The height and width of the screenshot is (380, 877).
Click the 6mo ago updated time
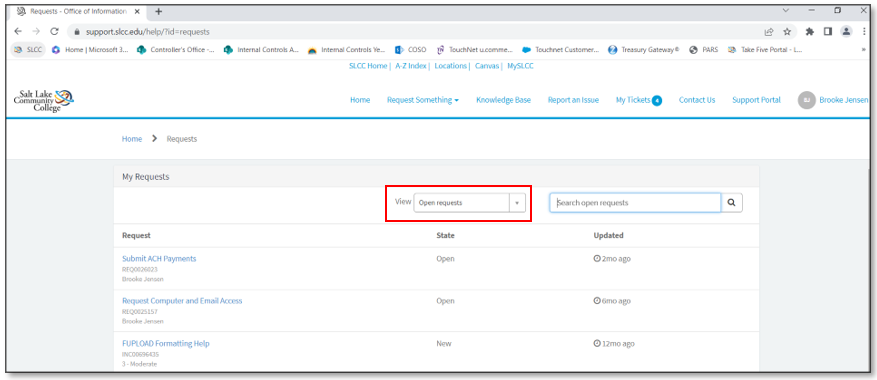tap(612, 301)
